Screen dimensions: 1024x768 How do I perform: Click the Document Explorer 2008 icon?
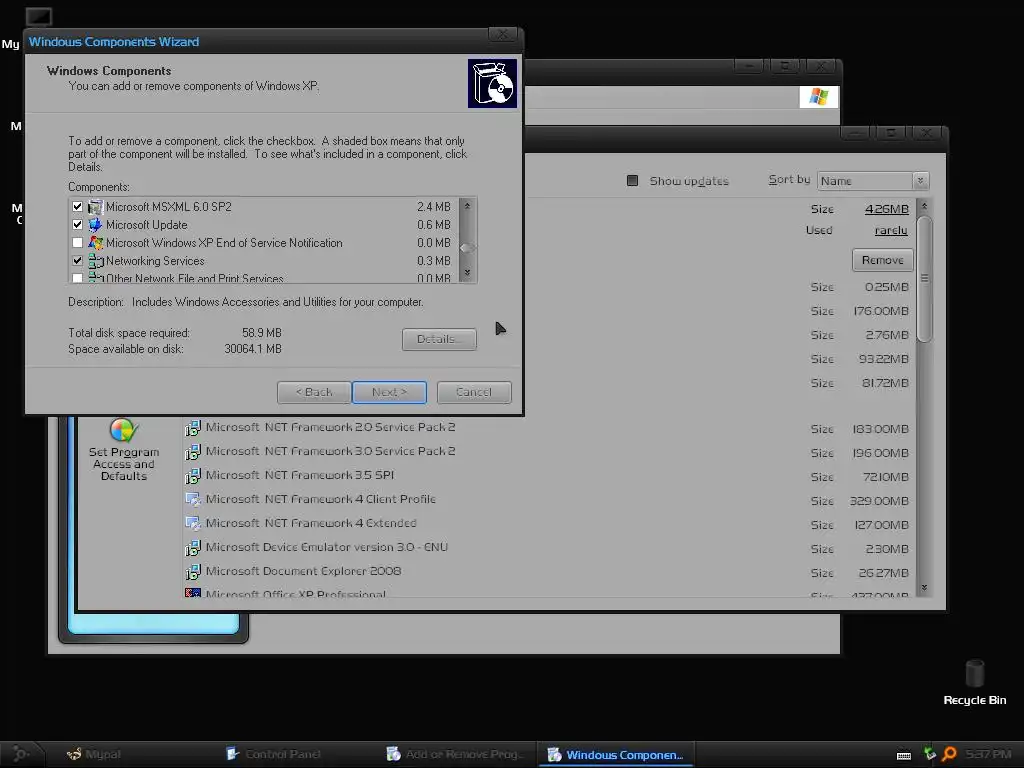point(193,571)
